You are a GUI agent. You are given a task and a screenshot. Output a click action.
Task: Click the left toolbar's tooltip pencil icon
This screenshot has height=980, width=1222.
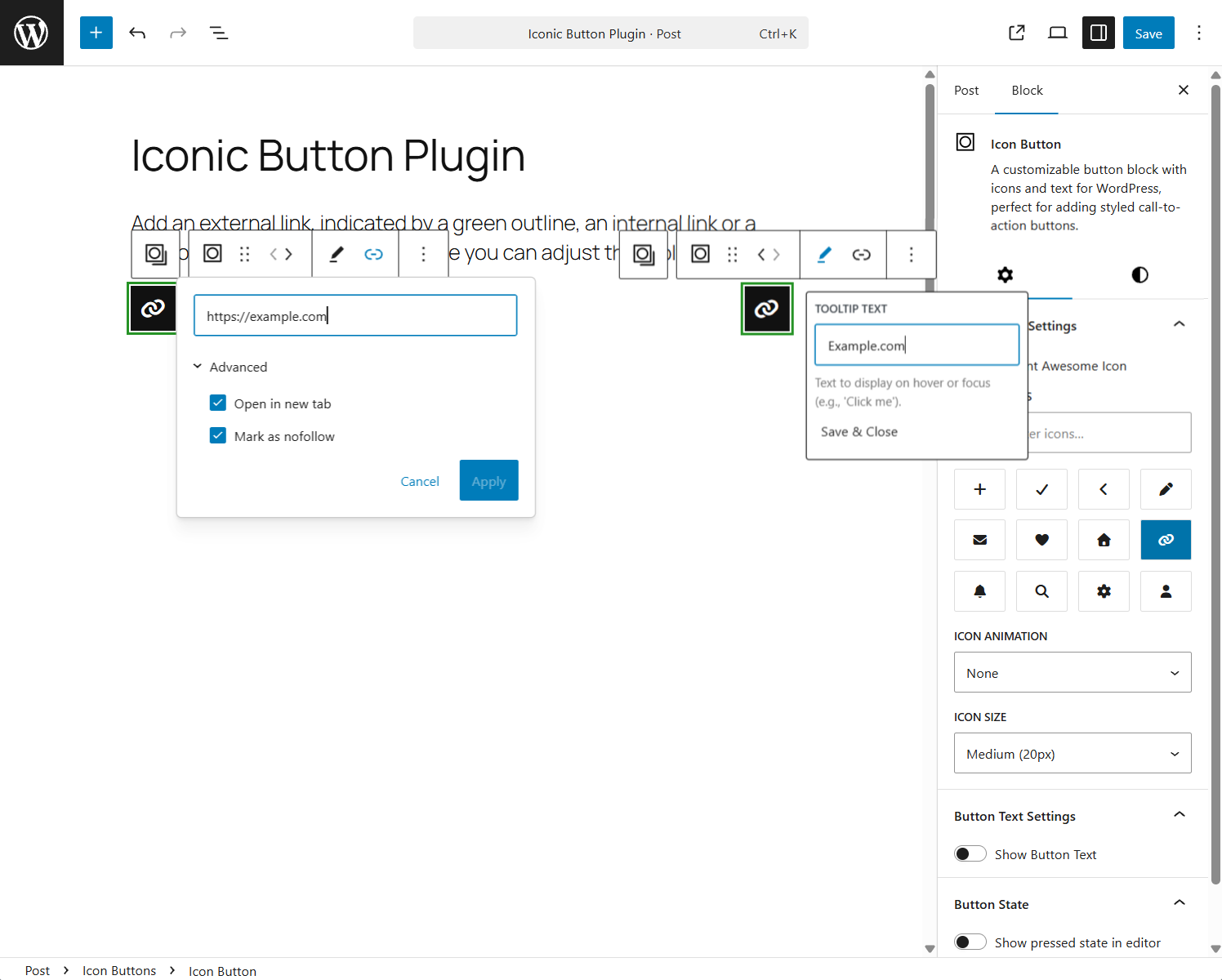[336, 254]
